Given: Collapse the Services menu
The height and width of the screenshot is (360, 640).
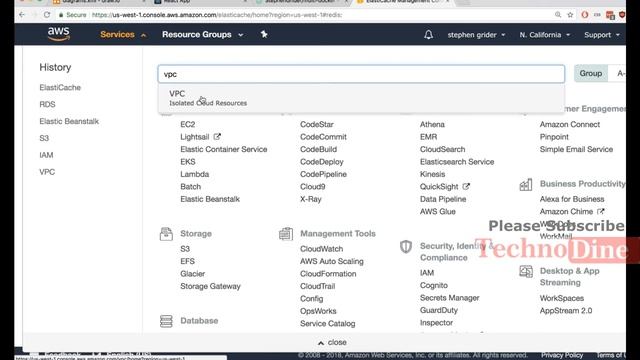Looking at the screenshot, I should [x=123, y=35].
